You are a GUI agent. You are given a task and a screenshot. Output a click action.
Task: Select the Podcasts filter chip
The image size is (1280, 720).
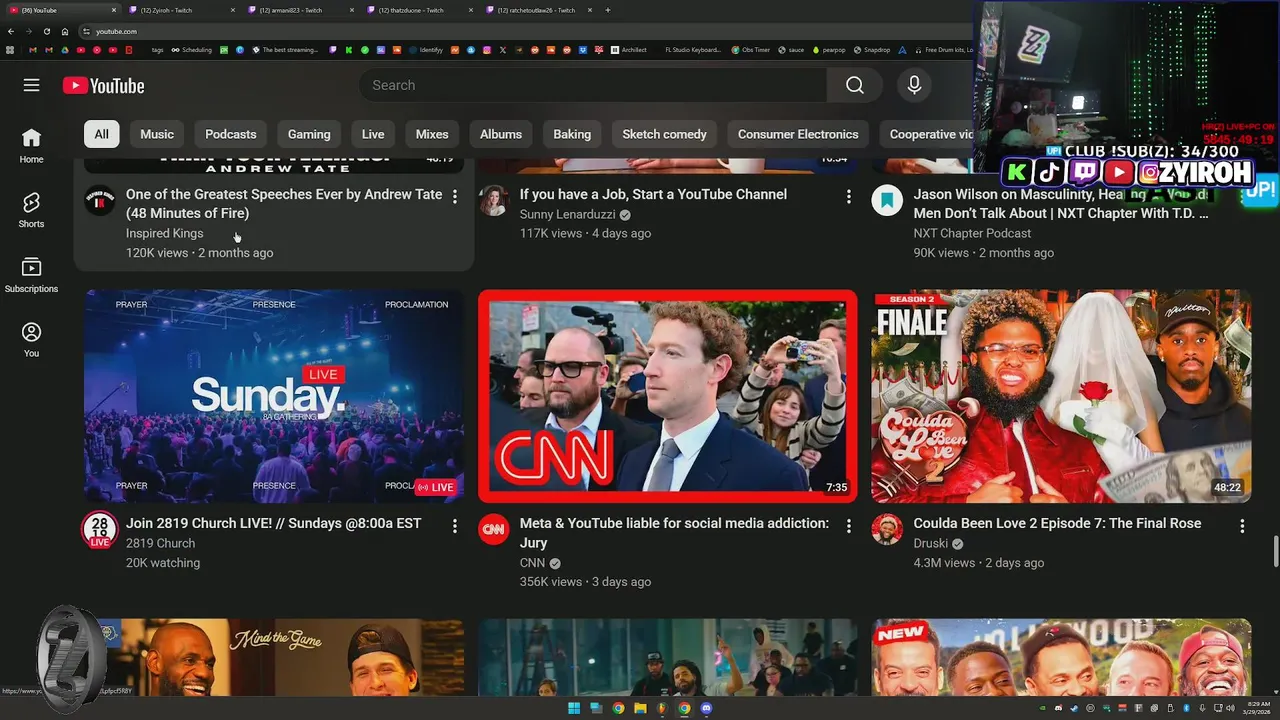click(x=231, y=134)
